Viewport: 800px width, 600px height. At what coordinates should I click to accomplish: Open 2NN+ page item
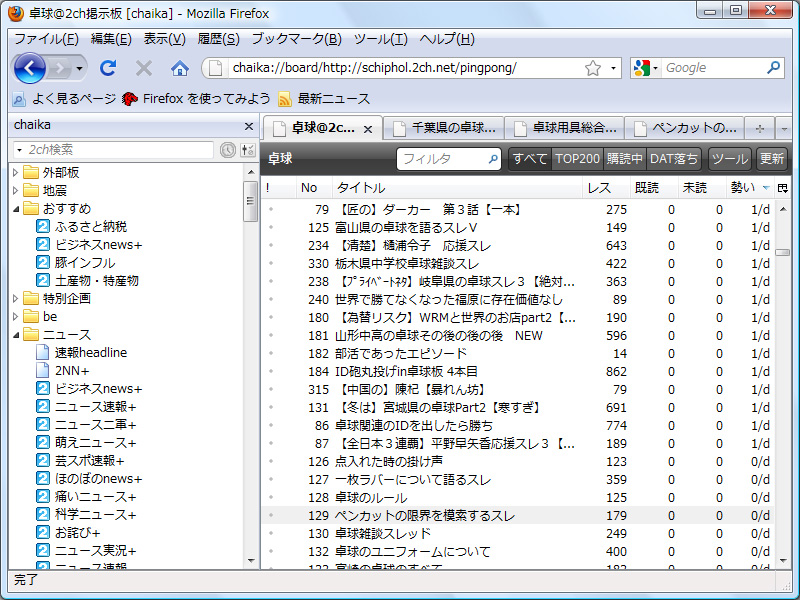pos(63,371)
